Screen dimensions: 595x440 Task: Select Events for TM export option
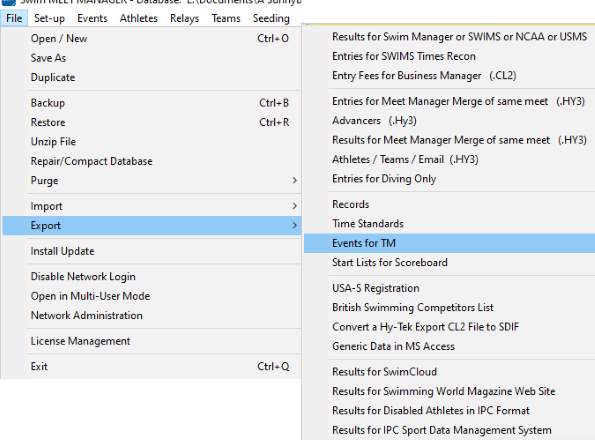click(449, 243)
